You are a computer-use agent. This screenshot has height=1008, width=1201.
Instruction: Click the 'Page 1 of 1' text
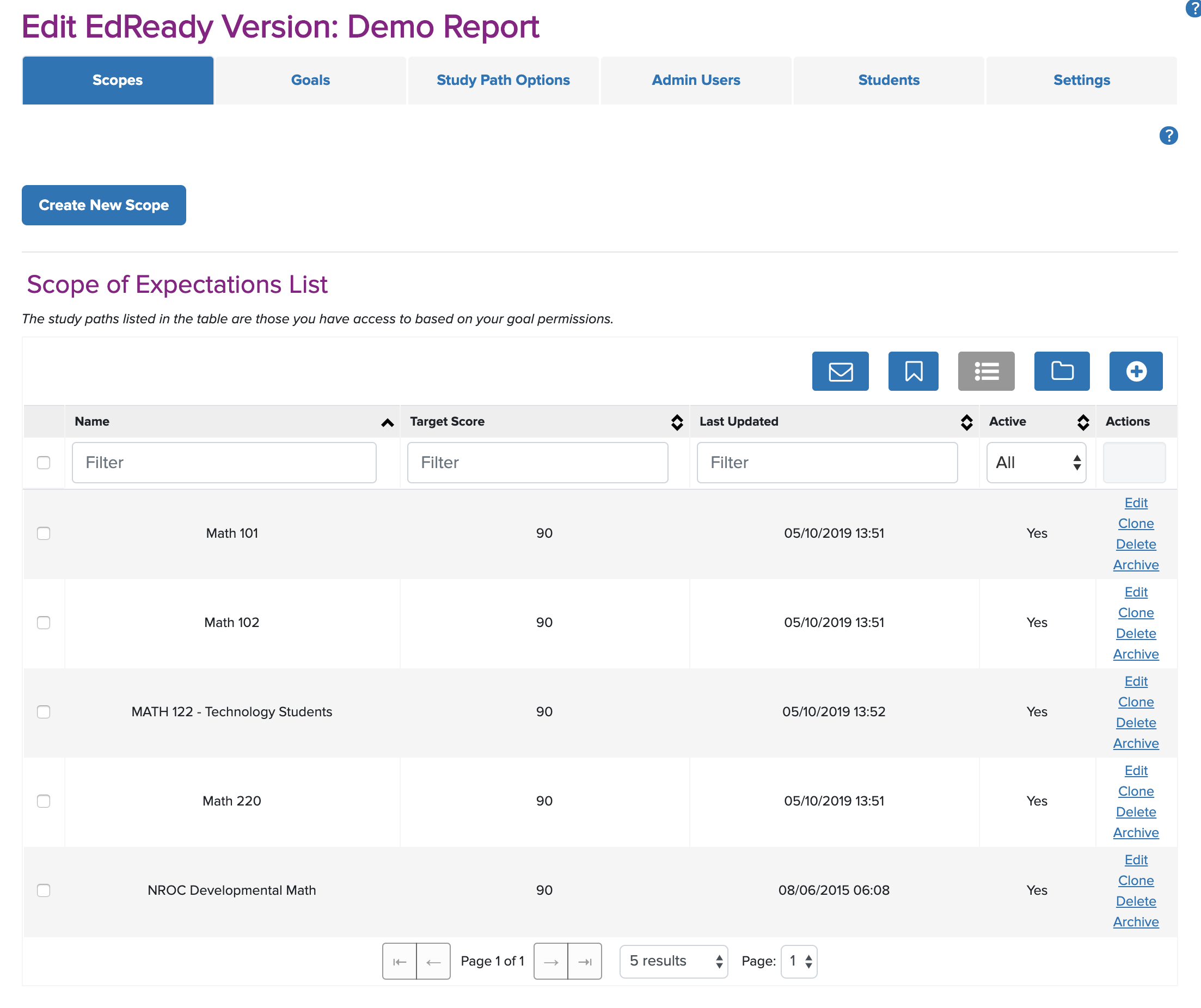pyautogui.click(x=492, y=962)
